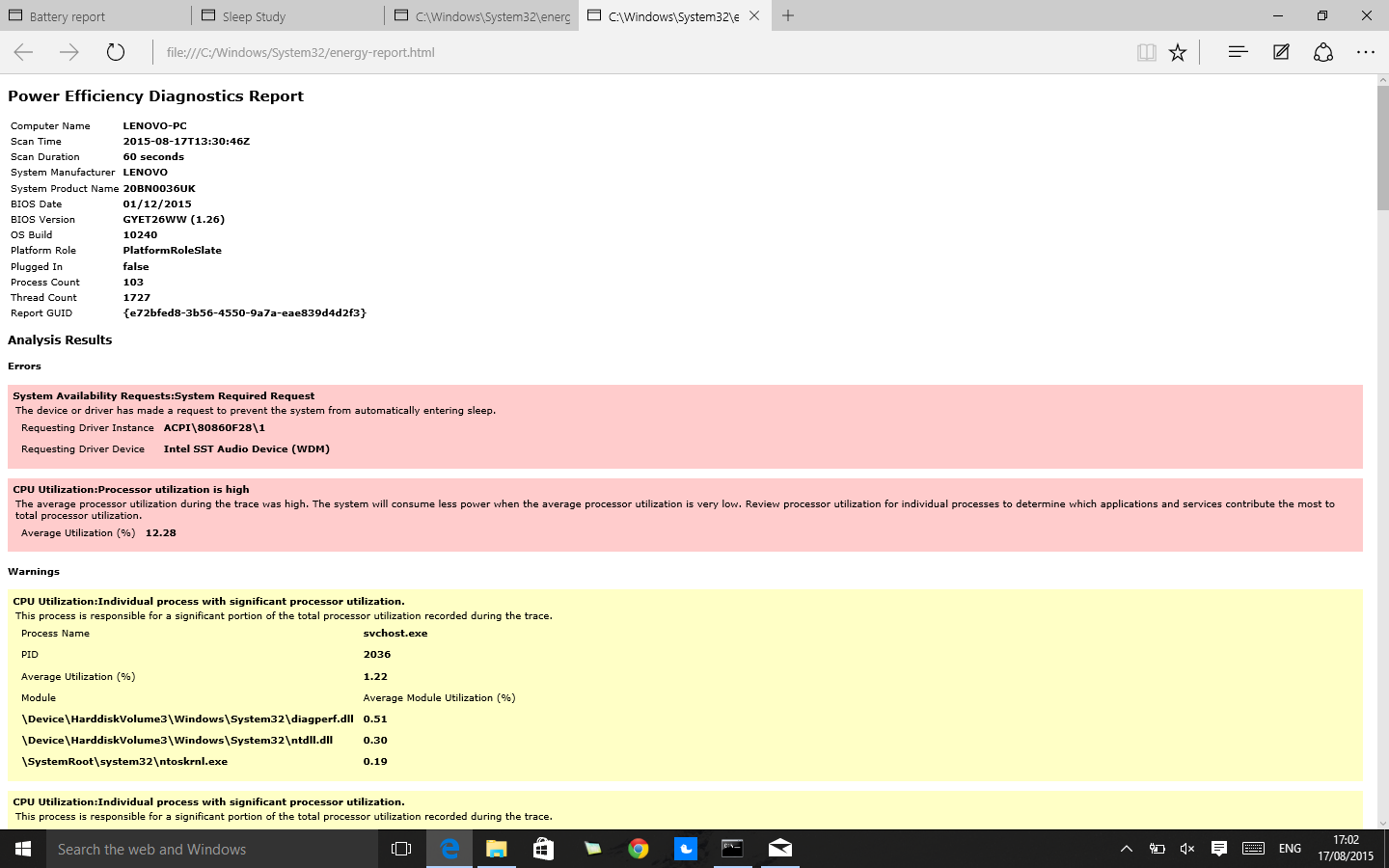Click ntoskrnl.exe module path
This screenshot has height=868, width=1389.
tap(124, 761)
